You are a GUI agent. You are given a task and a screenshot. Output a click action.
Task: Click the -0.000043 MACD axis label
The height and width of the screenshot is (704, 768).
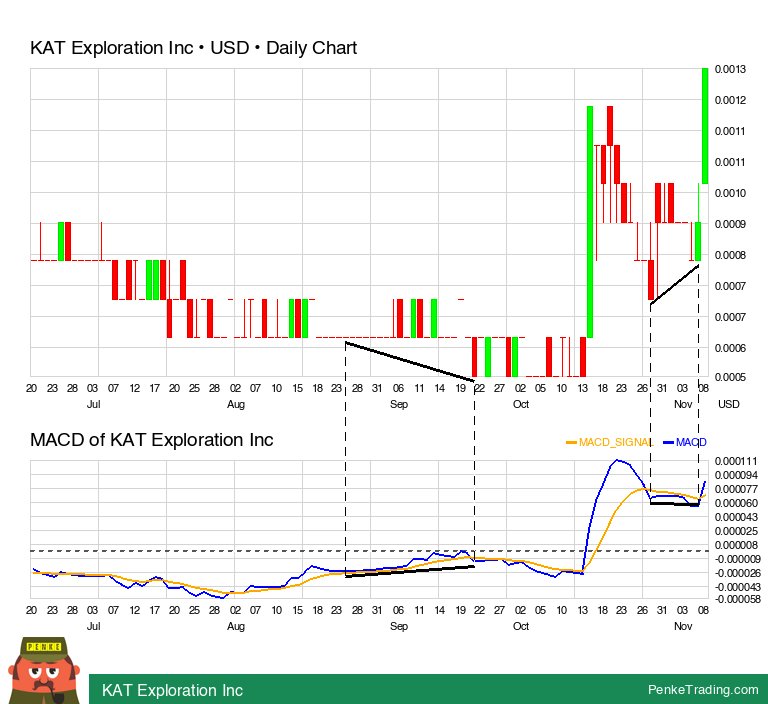pos(738,587)
